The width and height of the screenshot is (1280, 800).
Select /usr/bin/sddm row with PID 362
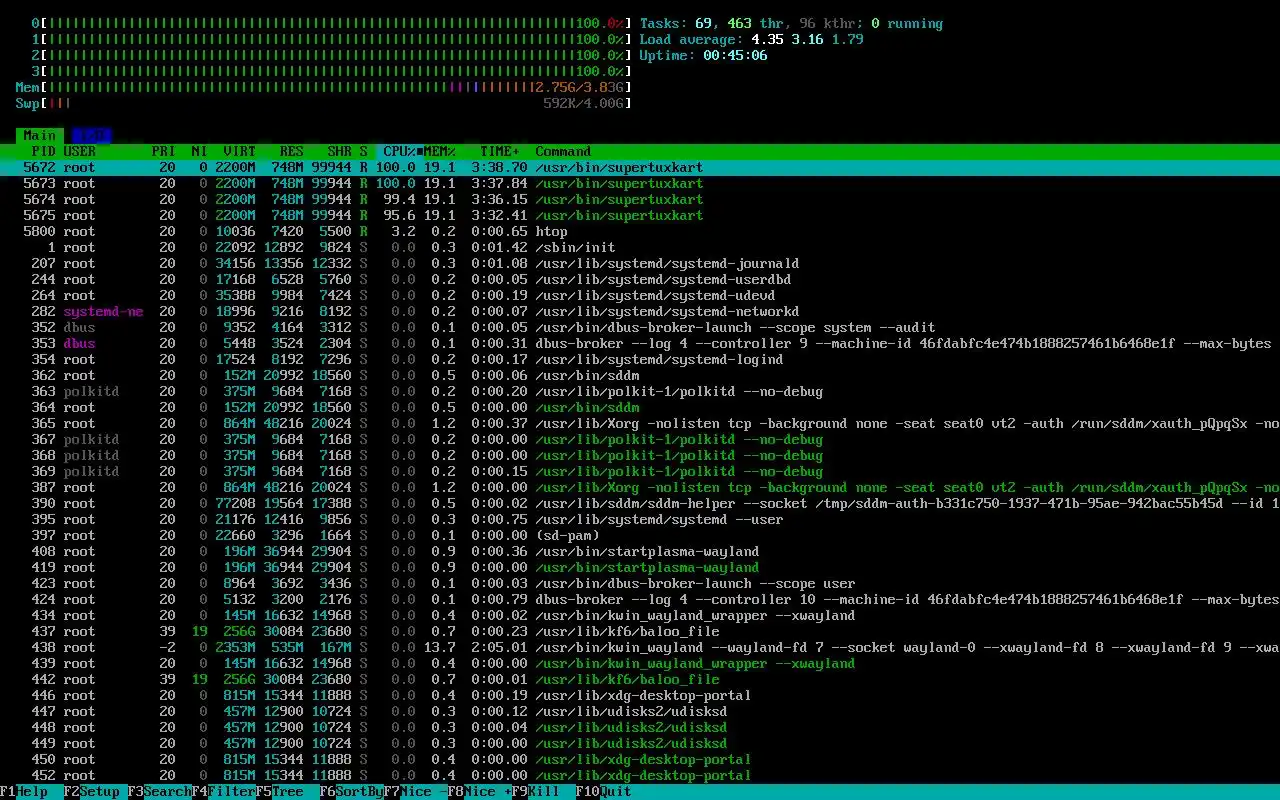(x=640, y=375)
